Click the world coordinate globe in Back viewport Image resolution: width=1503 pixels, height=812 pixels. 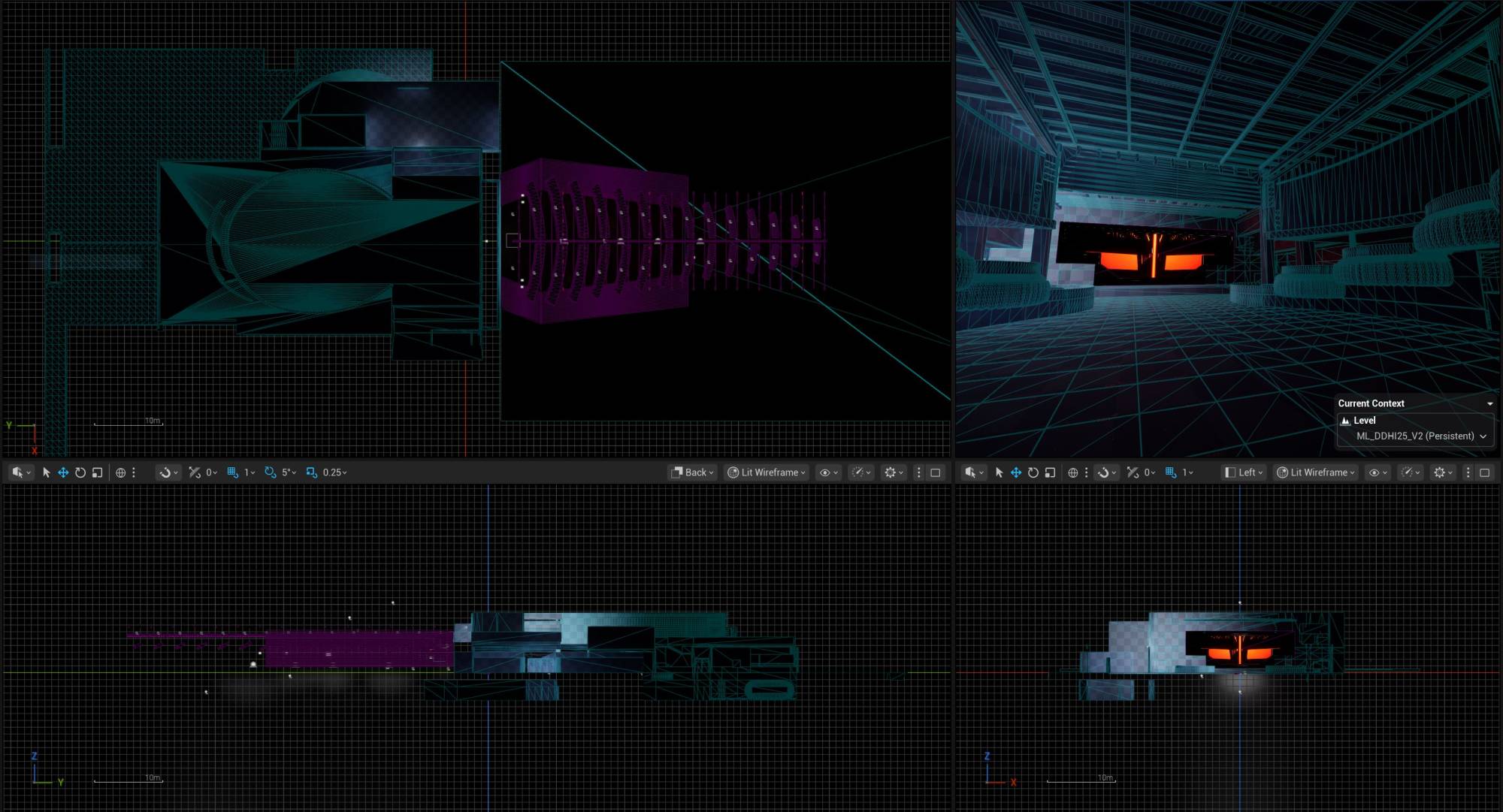click(120, 472)
